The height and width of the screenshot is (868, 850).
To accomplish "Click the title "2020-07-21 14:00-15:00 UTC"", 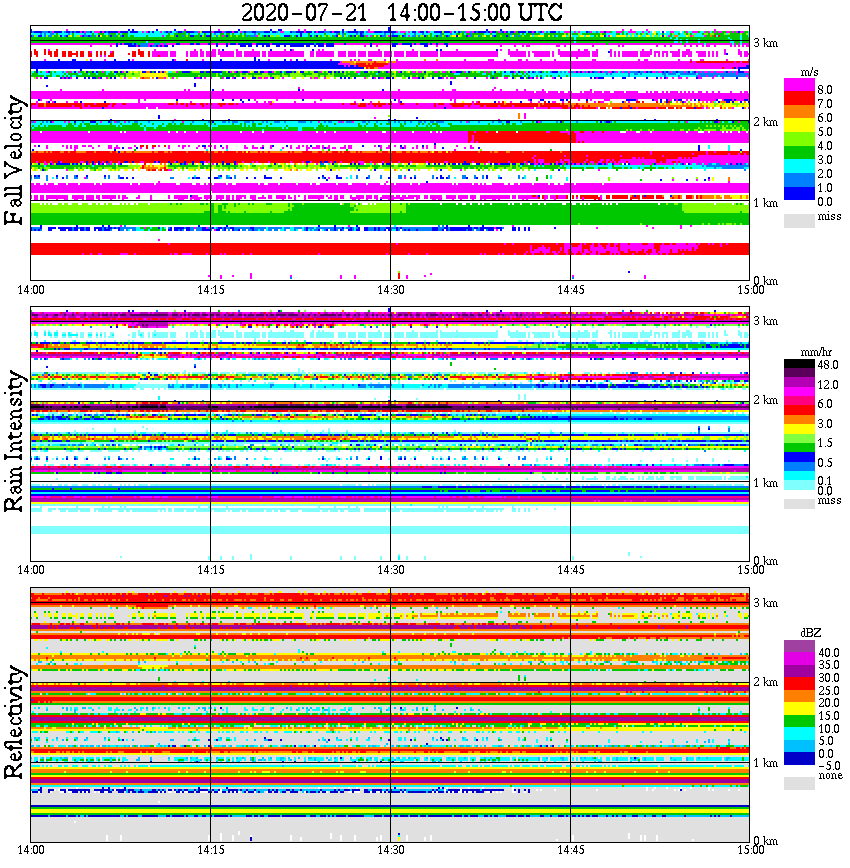I will click(x=402, y=12).
